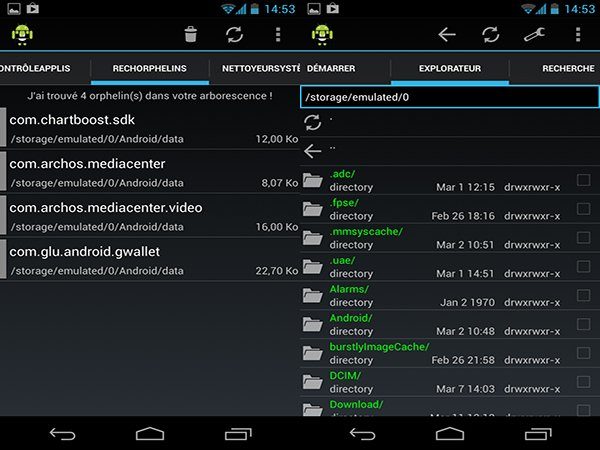600x450 pixels.
Task: Open overflow menu in left screen toolbar
Action: [278, 34]
